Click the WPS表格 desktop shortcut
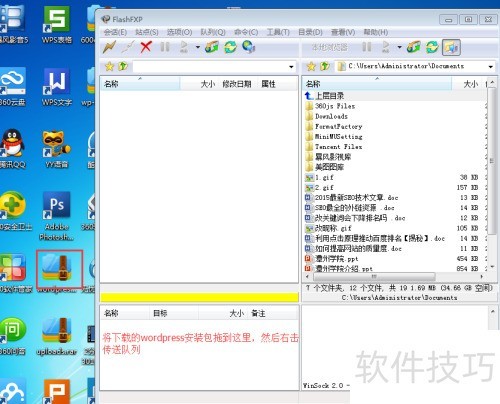 point(57,25)
